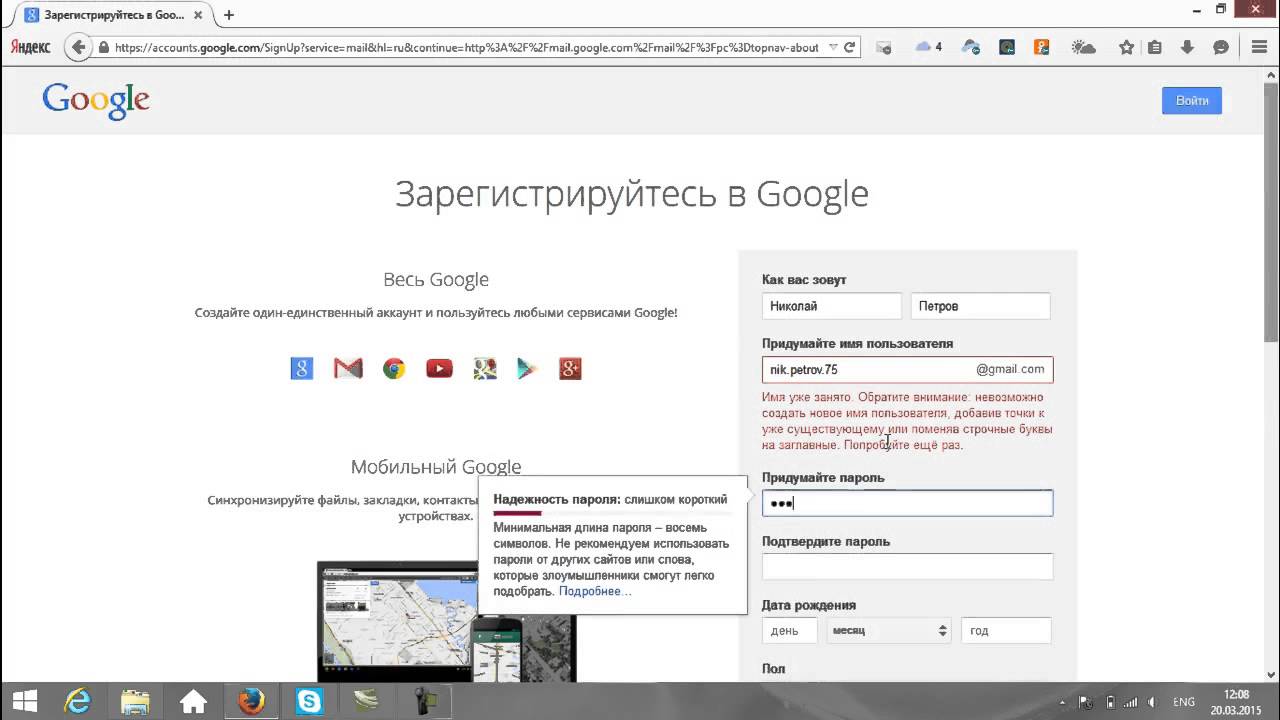Click the YouTube service icon

[x=439, y=369]
